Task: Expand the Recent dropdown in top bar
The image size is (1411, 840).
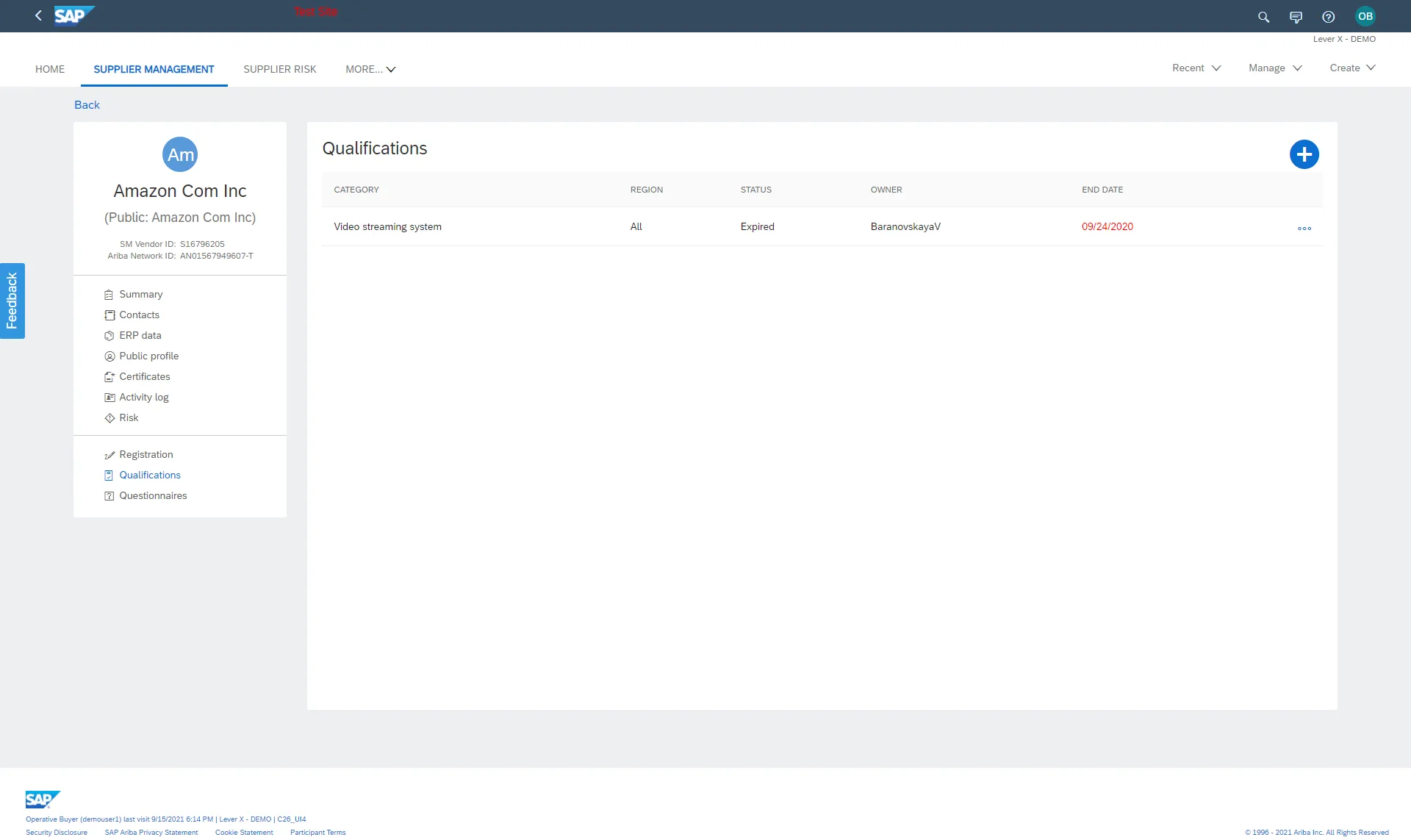Action: (1196, 68)
